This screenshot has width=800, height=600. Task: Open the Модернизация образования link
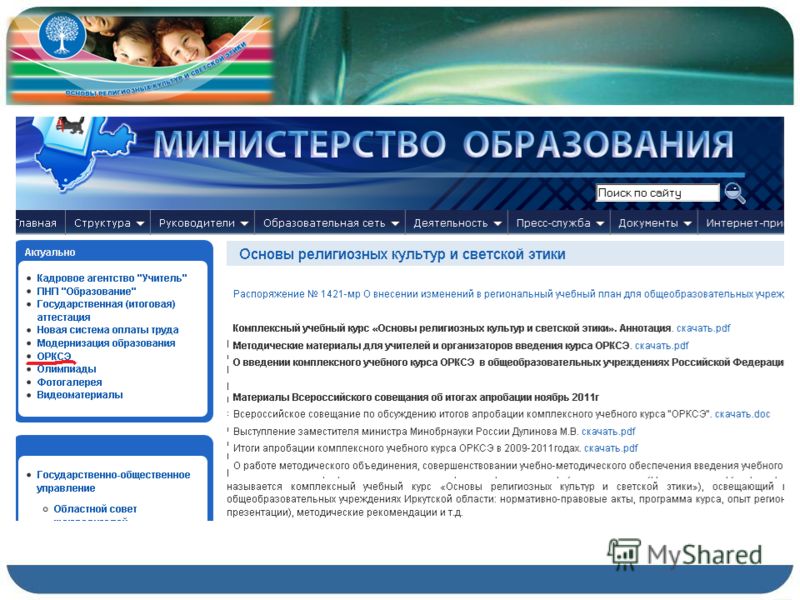(106, 343)
